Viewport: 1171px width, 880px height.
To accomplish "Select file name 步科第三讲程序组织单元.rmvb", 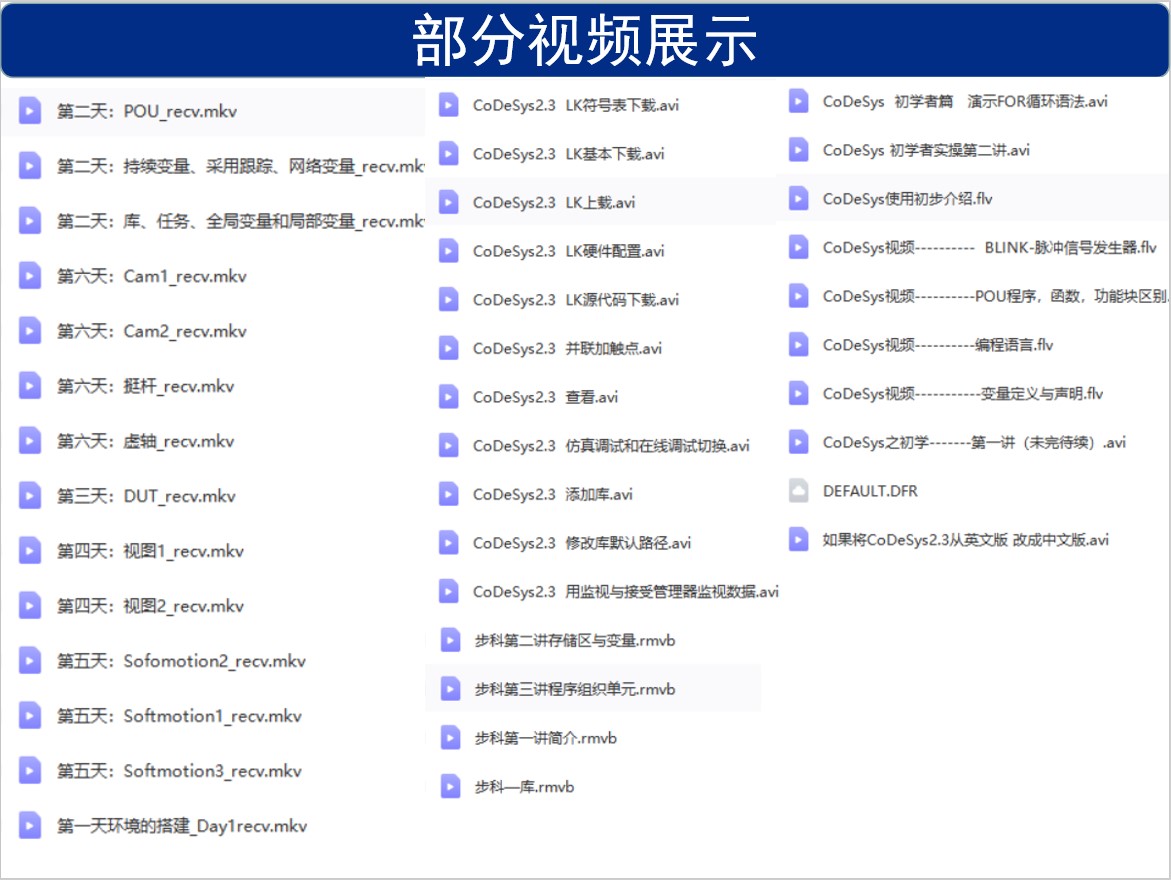I will click(575, 689).
